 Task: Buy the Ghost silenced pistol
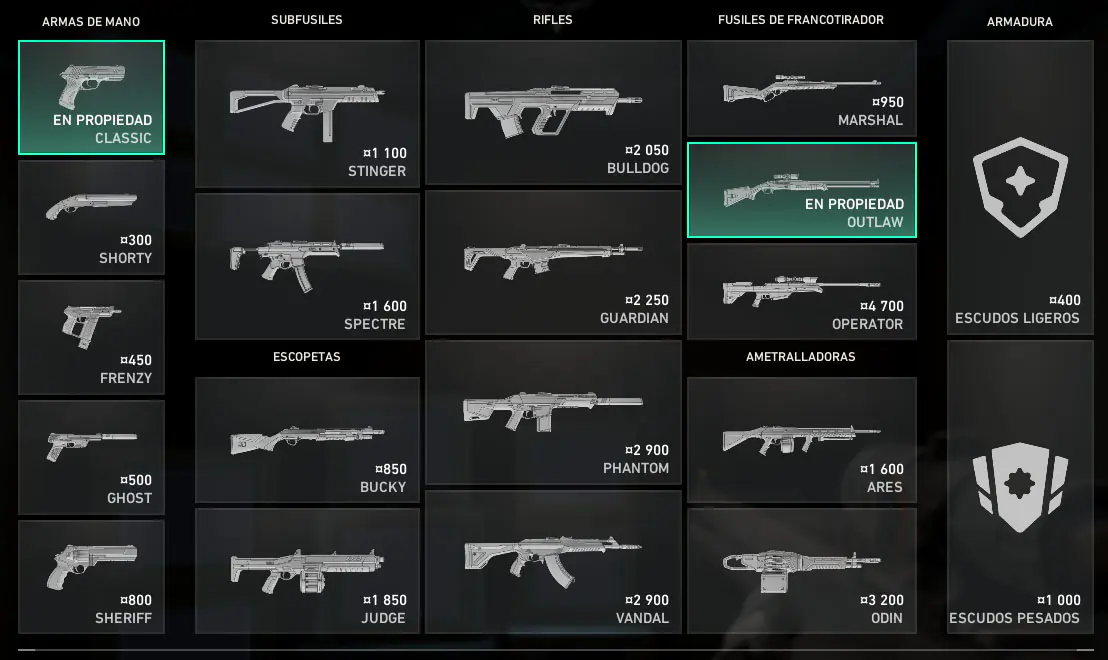[x=91, y=458]
